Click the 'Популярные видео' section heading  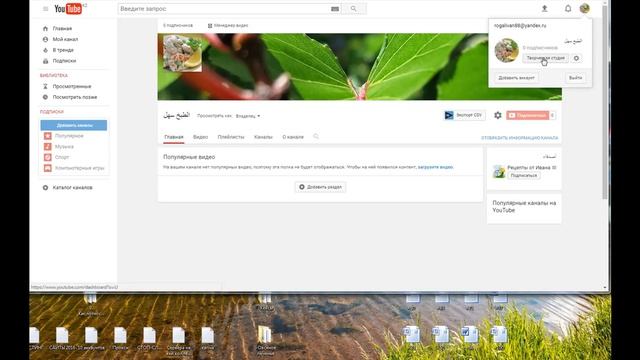[189, 157]
